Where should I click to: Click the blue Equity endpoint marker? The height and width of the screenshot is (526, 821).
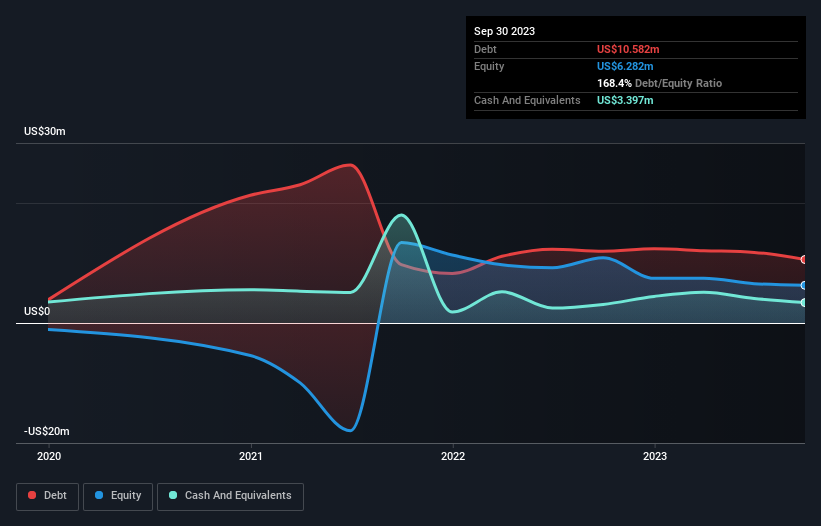(x=804, y=285)
